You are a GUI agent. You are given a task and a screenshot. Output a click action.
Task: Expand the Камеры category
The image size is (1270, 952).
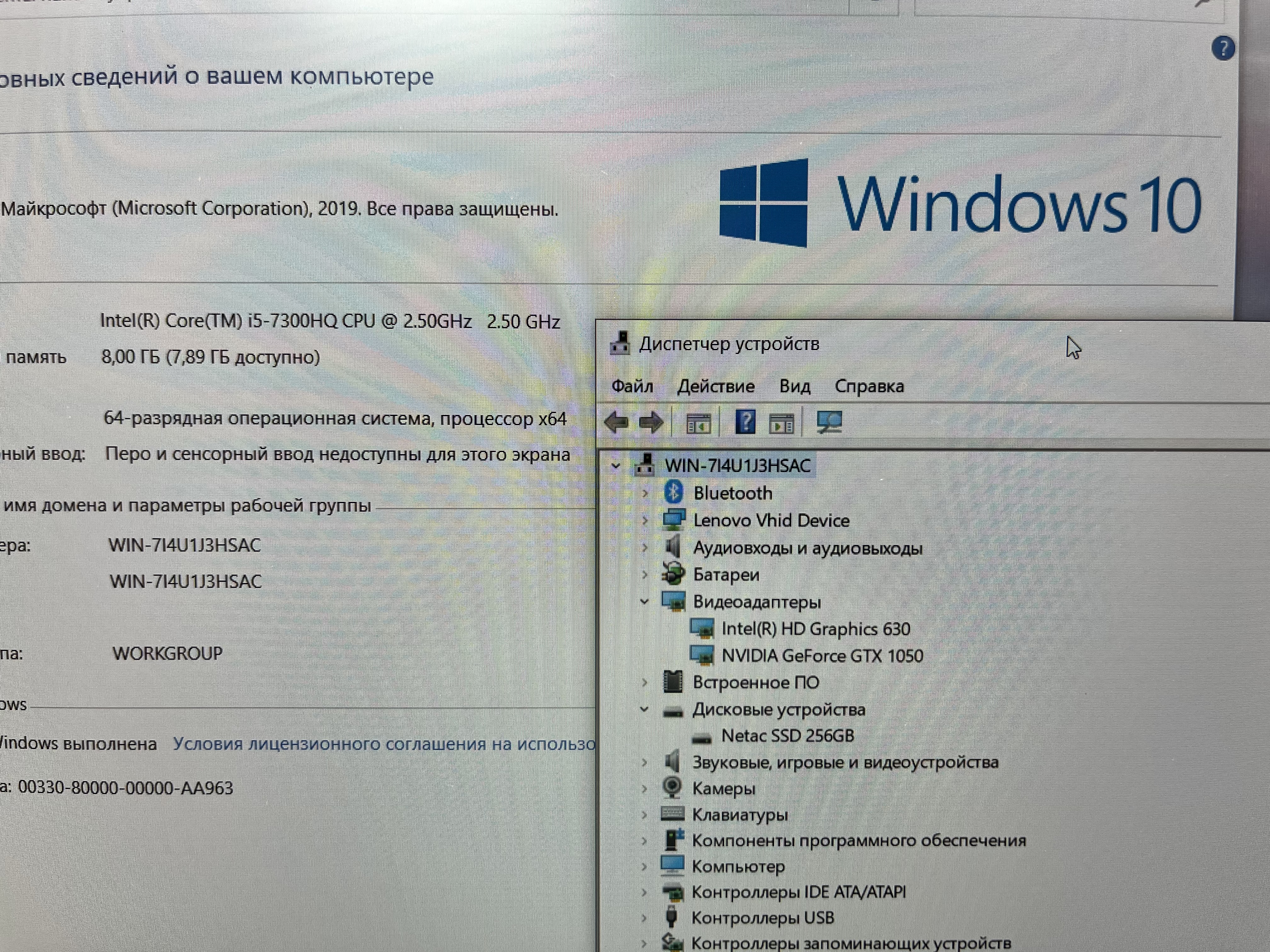(644, 789)
